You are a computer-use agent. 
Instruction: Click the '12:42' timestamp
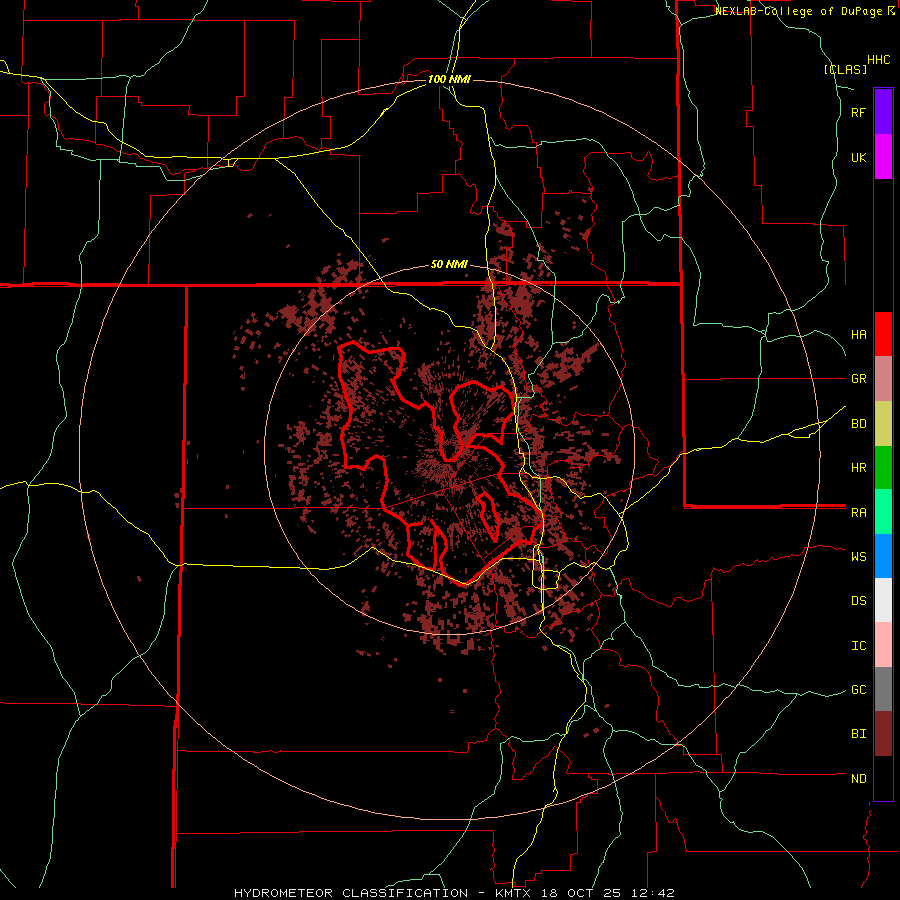(651, 893)
